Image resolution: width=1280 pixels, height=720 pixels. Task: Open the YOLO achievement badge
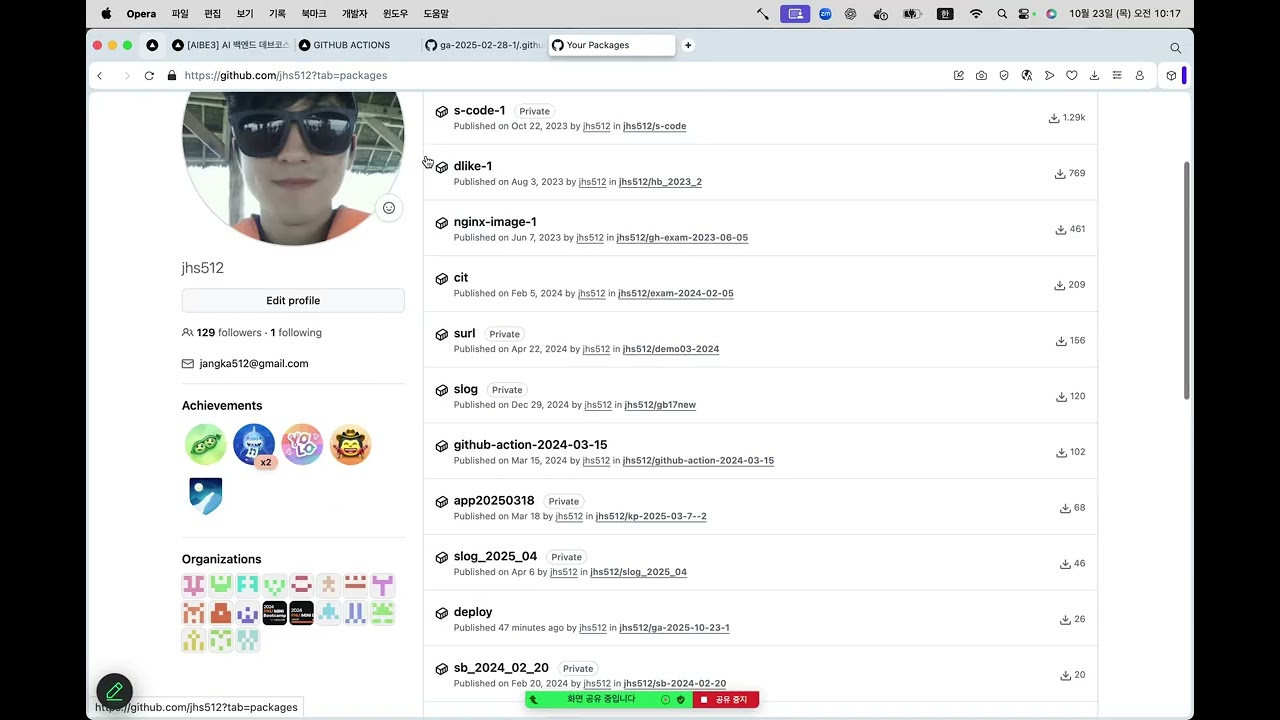click(302, 445)
